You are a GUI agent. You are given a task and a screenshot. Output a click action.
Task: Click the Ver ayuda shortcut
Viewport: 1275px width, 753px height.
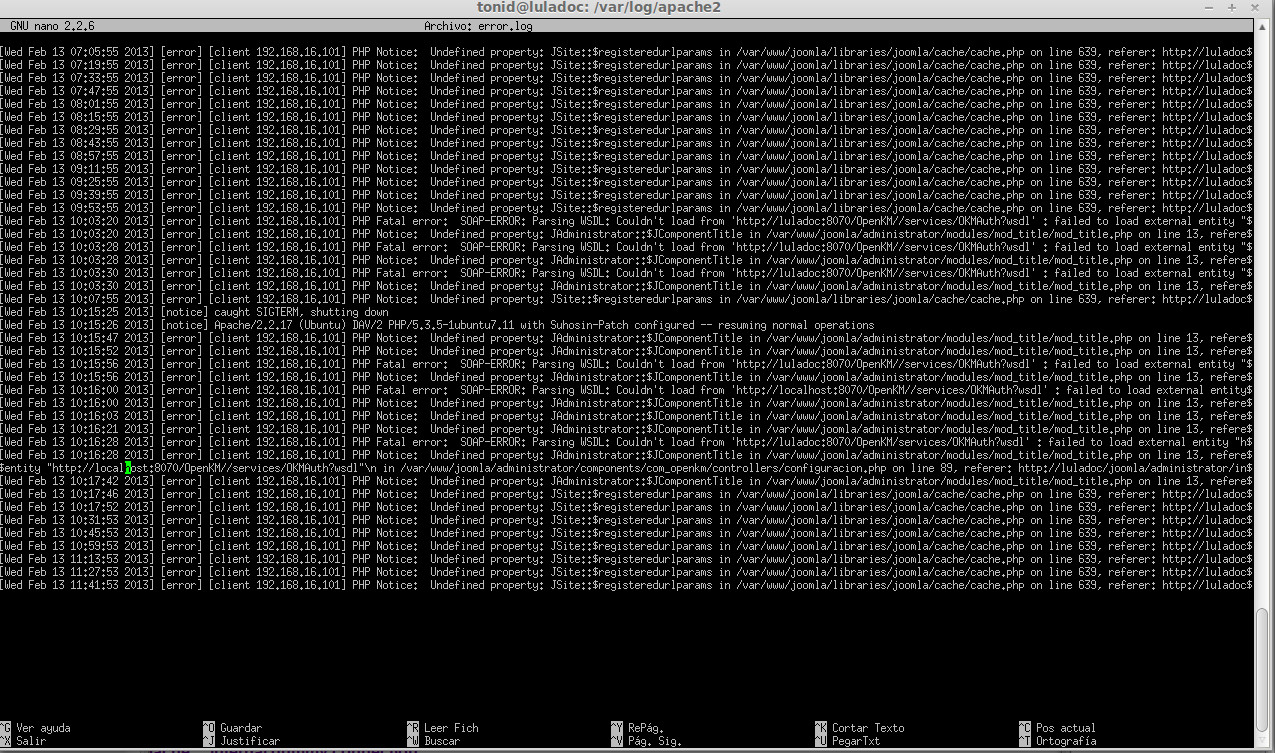pyautogui.click(x=42, y=728)
